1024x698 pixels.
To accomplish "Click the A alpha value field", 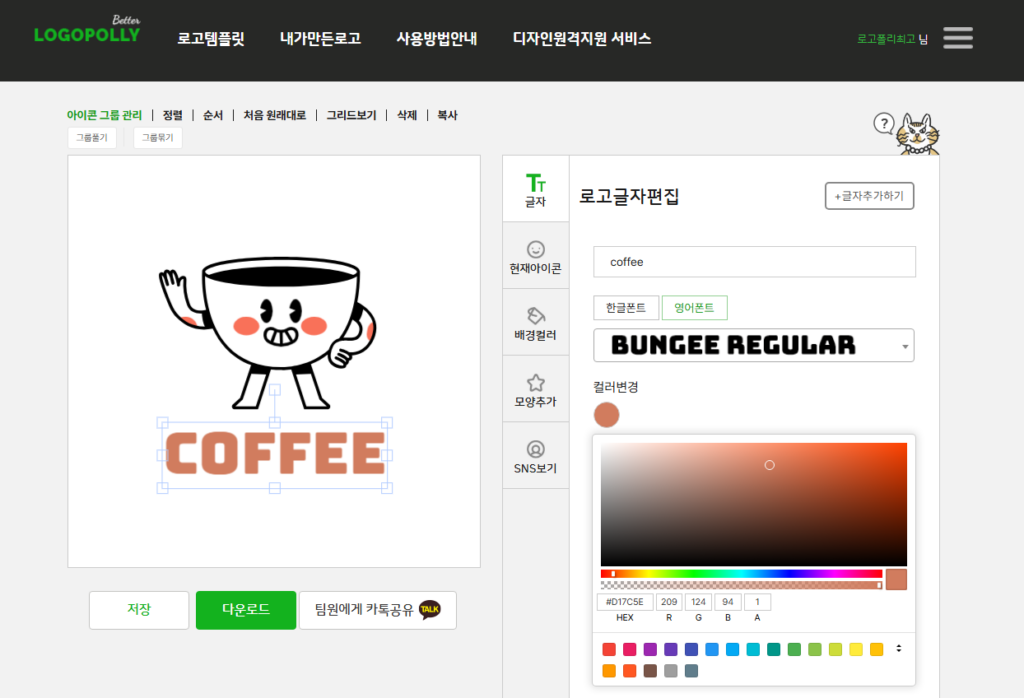I will (x=757, y=602).
